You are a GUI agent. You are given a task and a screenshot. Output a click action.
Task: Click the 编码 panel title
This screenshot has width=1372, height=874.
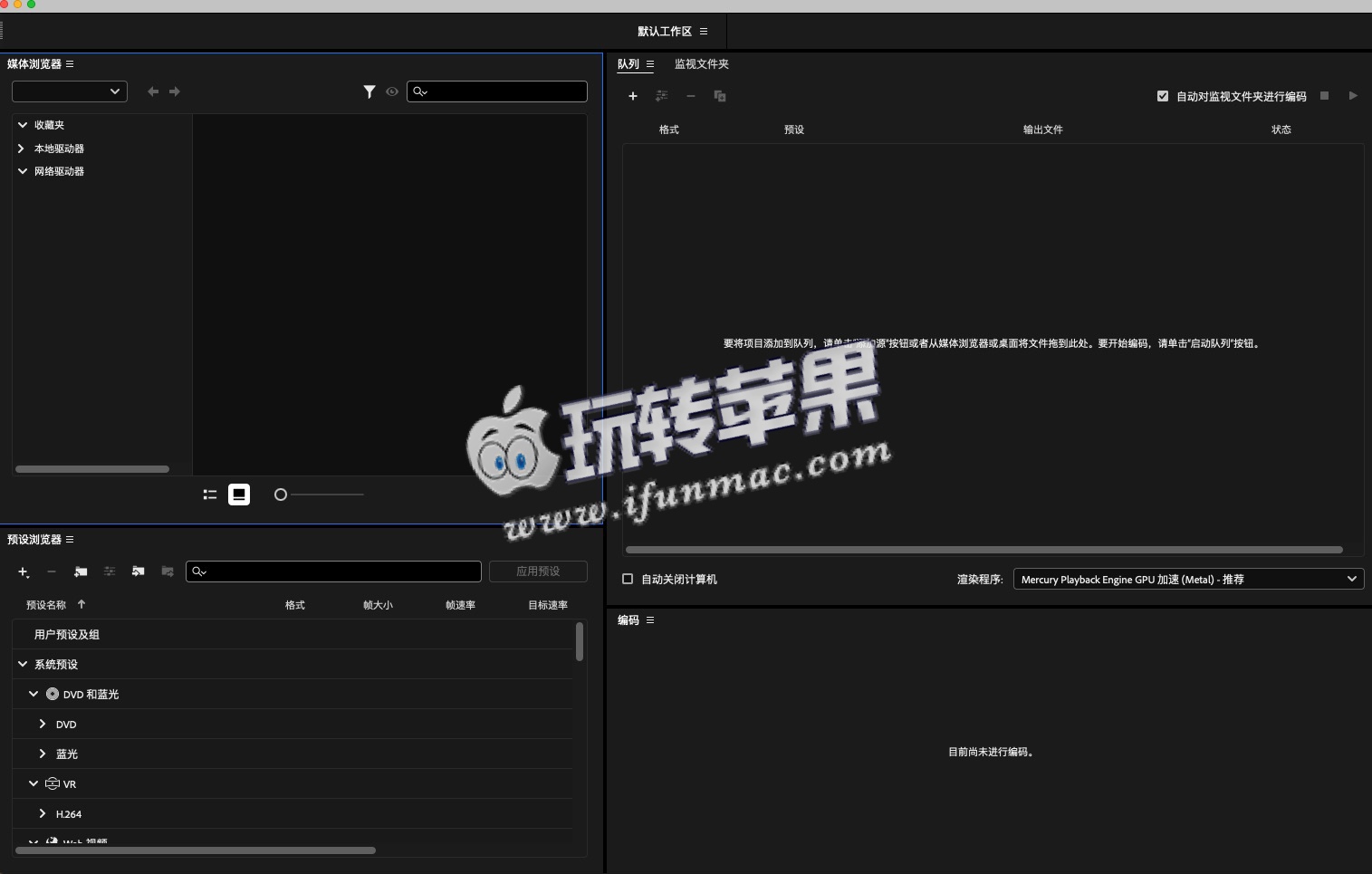coord(628,620)
